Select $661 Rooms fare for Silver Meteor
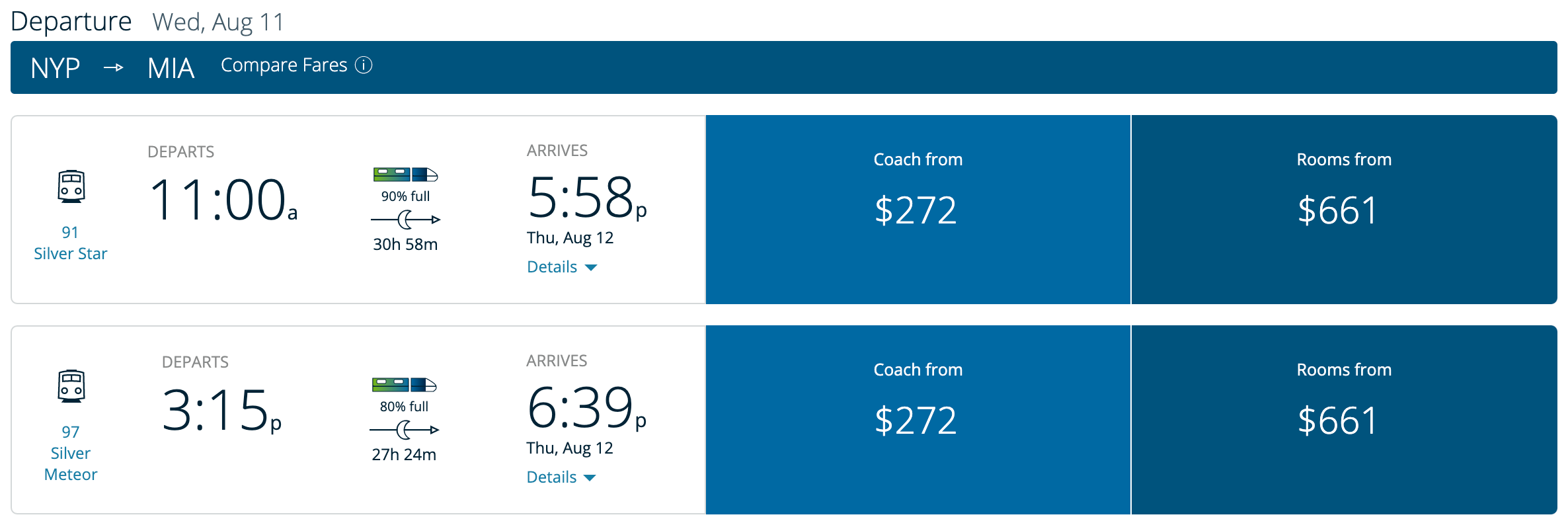Viewport: 1568px width, 525px height. coord(1343,420)
